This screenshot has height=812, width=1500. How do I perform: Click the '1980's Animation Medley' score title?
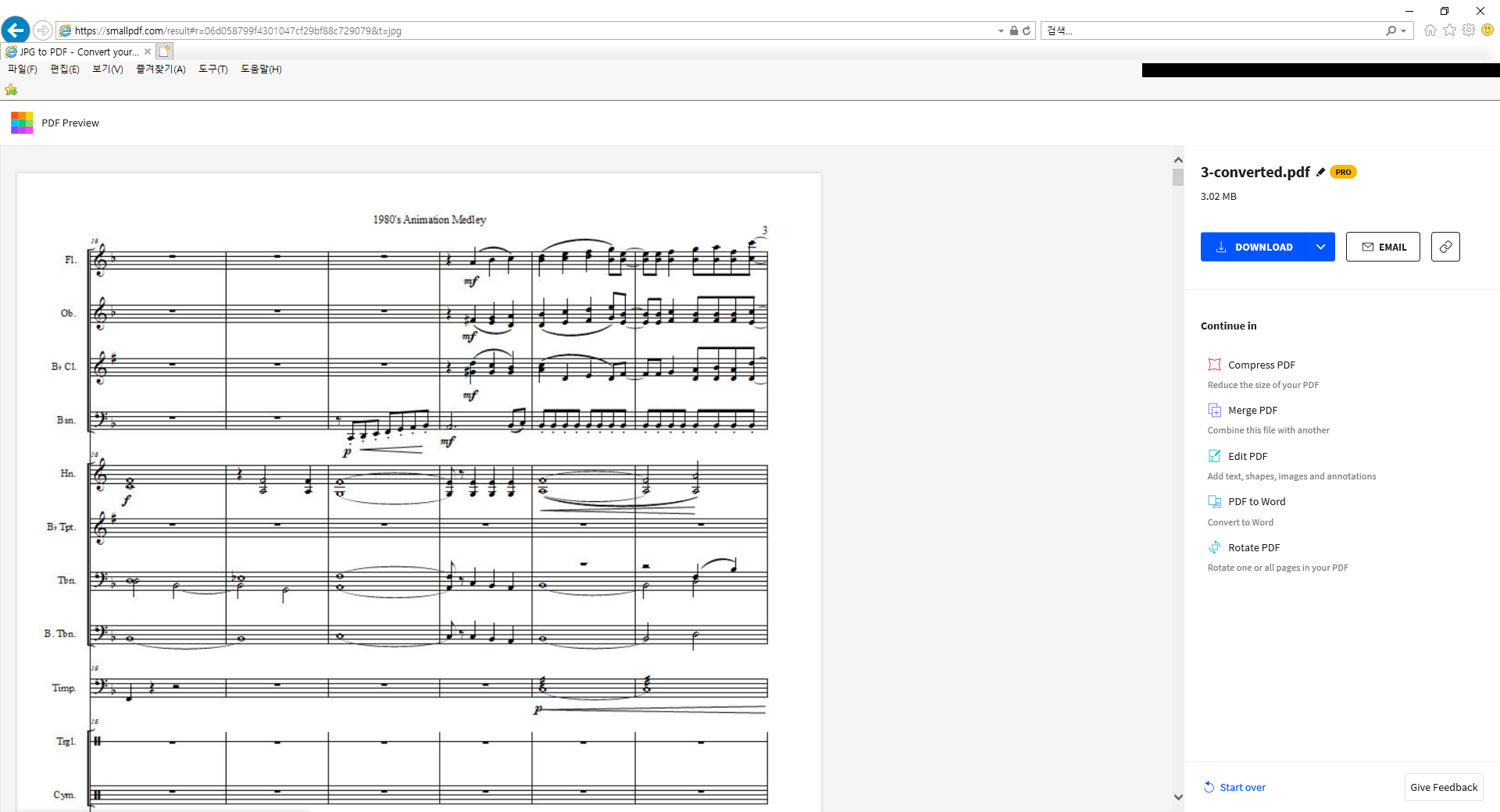[430, 219]
